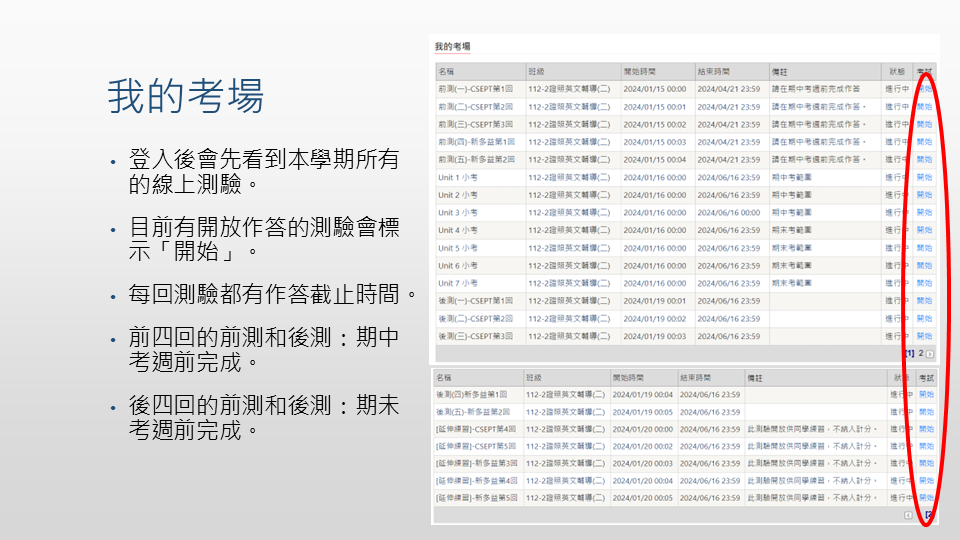Select the 前測(四)-新多益第1回 row name
Image resolution: width=960 pixels, height=540 pixels.
(476, 142)
